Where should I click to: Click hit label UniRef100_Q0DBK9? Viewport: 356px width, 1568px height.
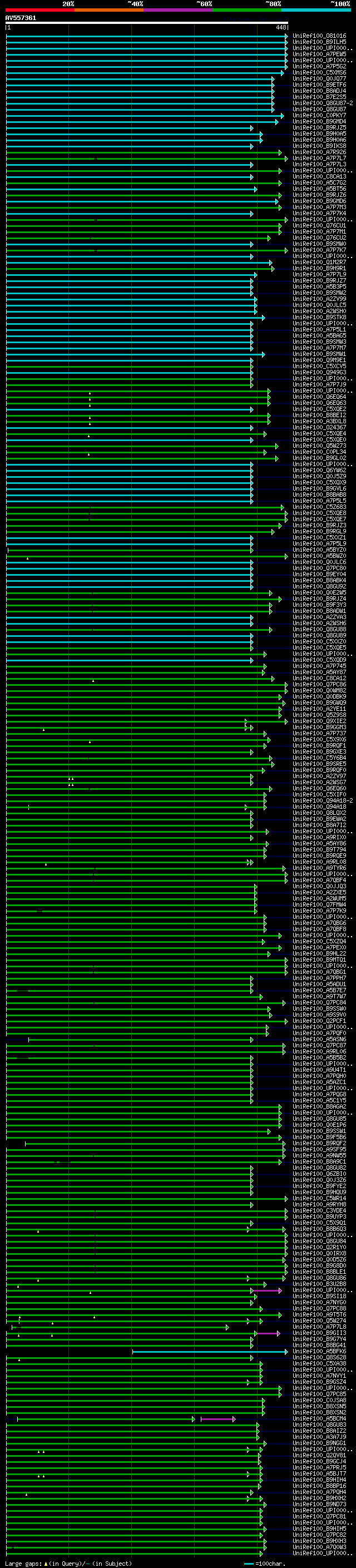coord(319,696)
